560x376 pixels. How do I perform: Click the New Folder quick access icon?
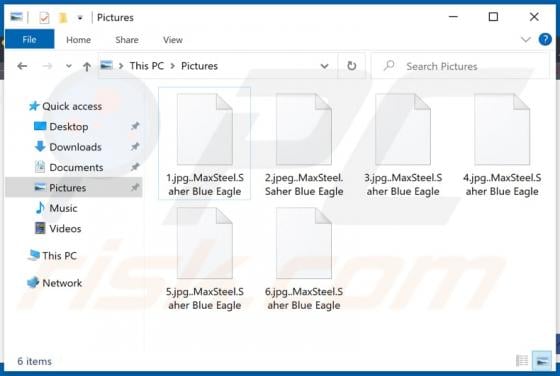[63, 17]
